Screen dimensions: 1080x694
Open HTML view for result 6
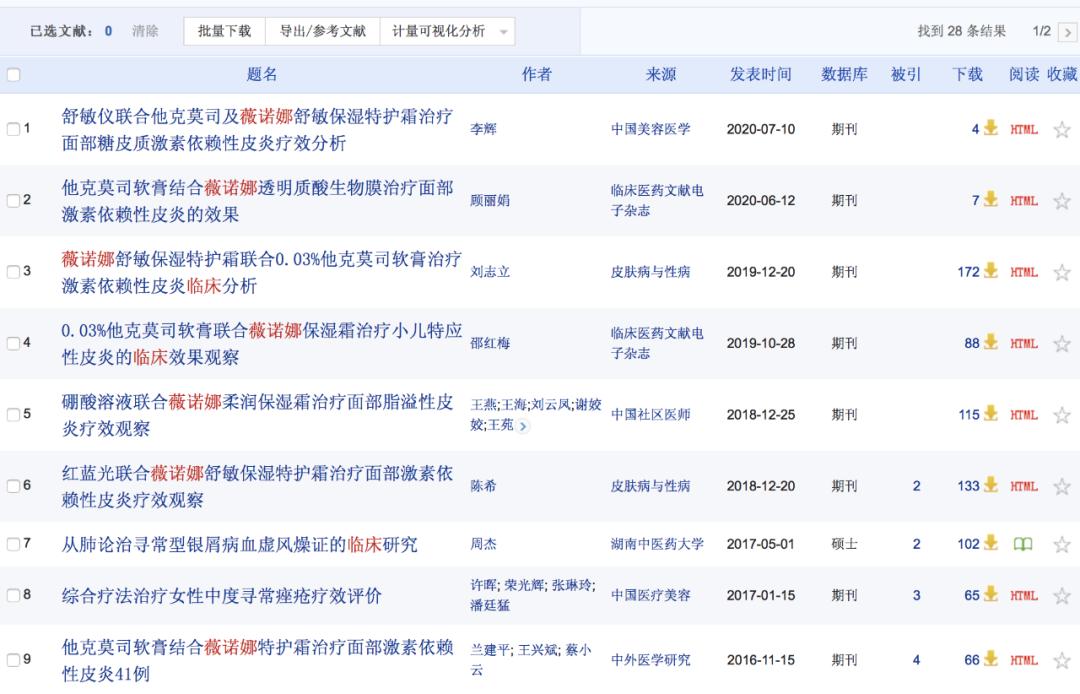(x=1023, y=486)
